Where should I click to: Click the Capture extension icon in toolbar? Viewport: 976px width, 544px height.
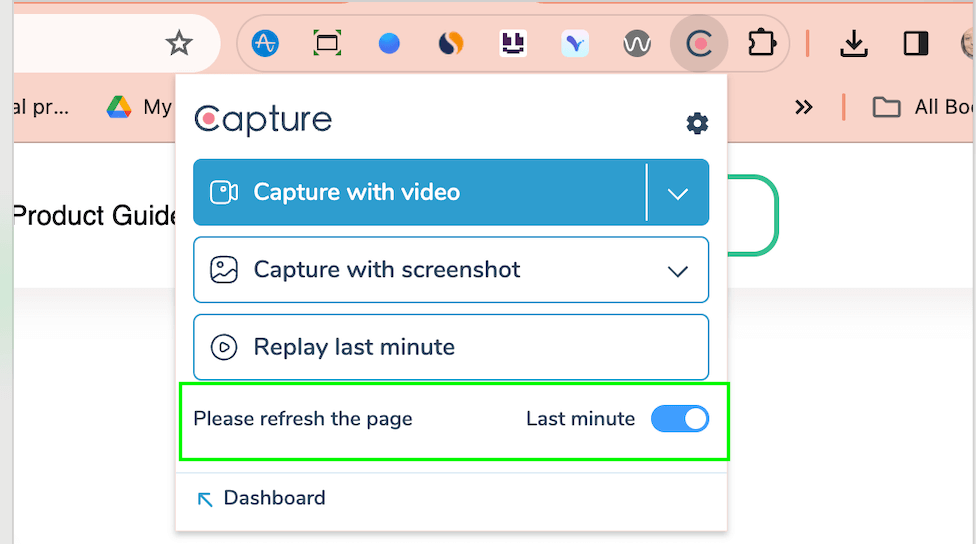698,44
